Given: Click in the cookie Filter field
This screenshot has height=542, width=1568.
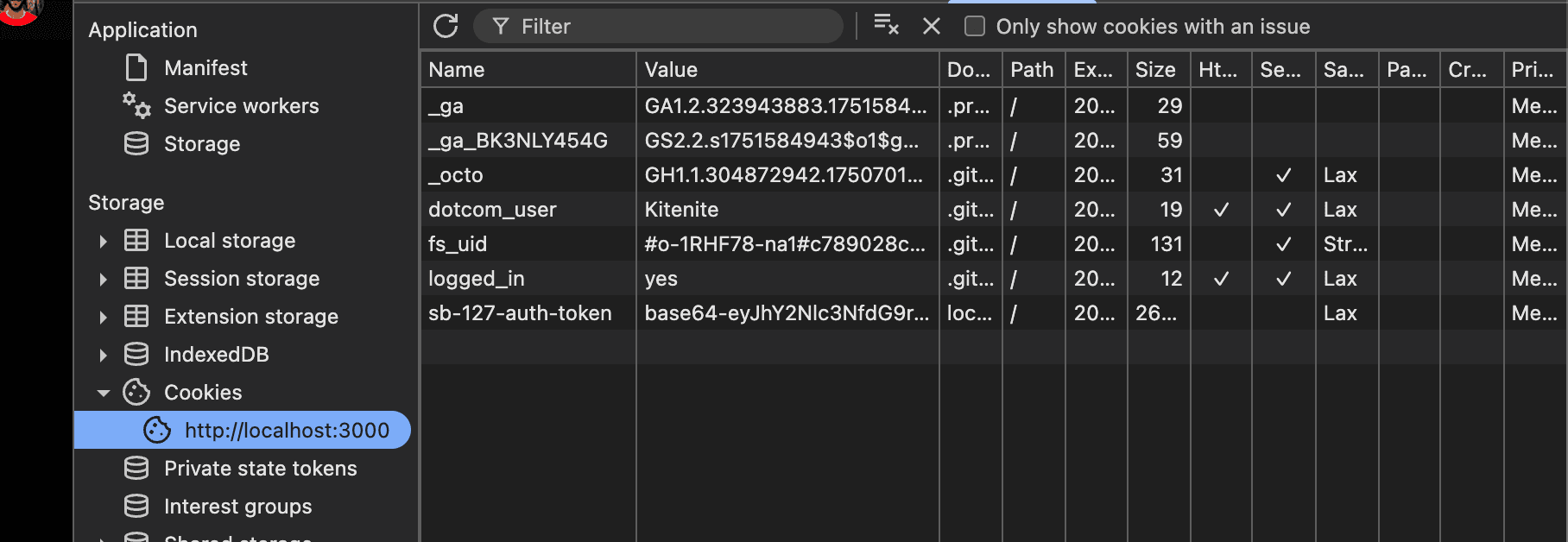Looking at the screenshot, I should click(673, 26).
